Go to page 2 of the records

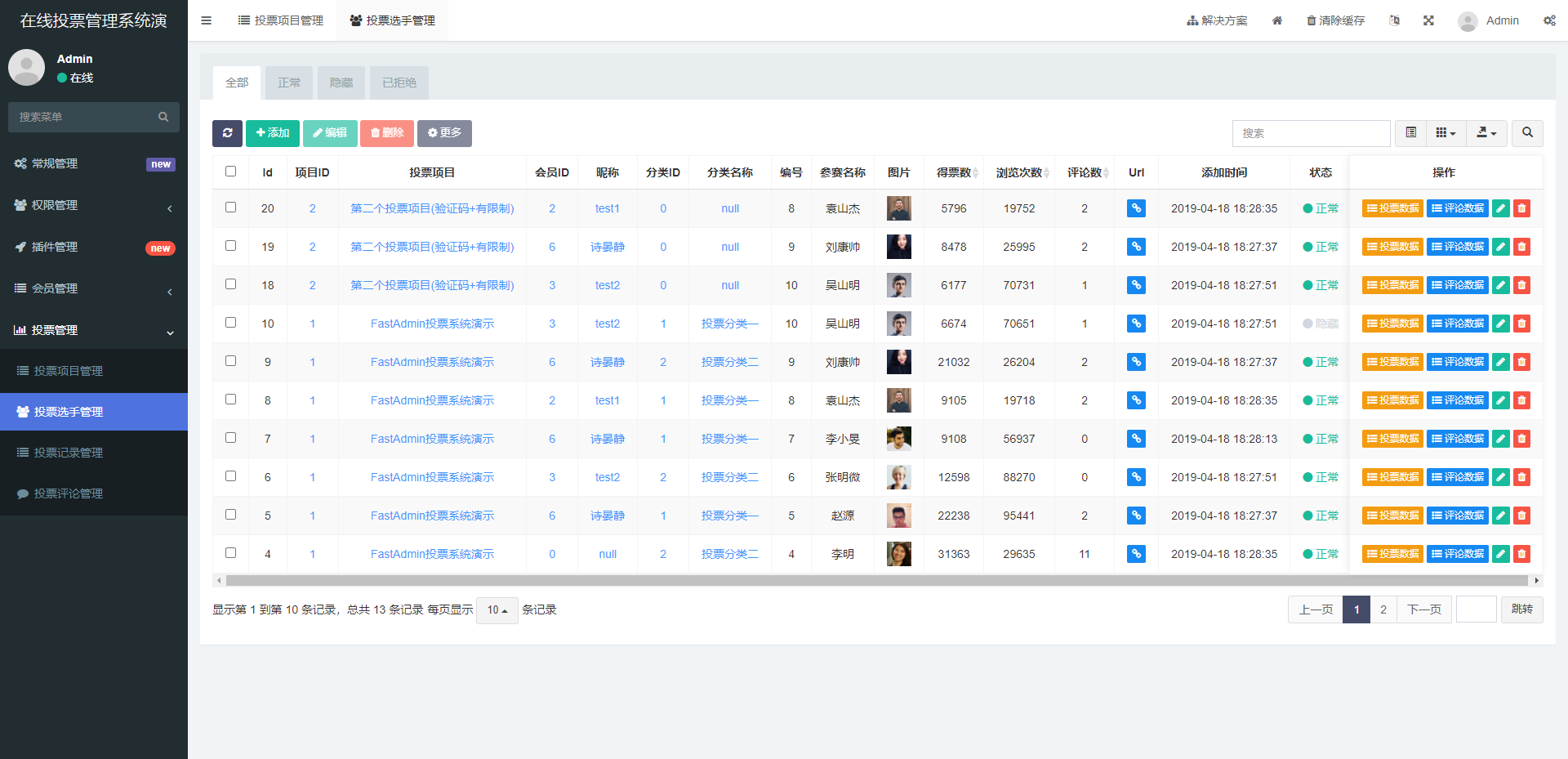(x=1383, y=609)
